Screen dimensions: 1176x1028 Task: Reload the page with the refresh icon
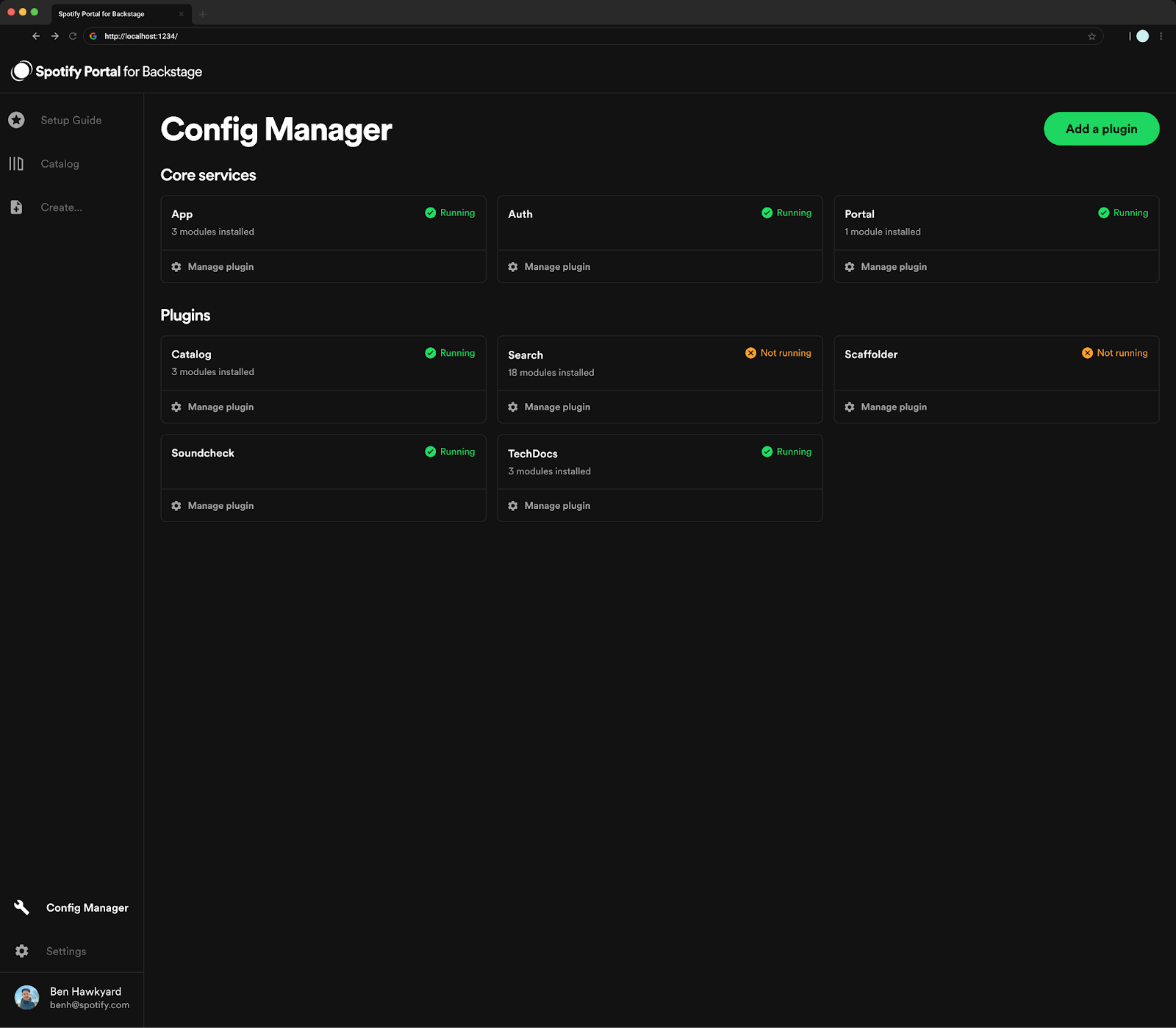(73, 36)
